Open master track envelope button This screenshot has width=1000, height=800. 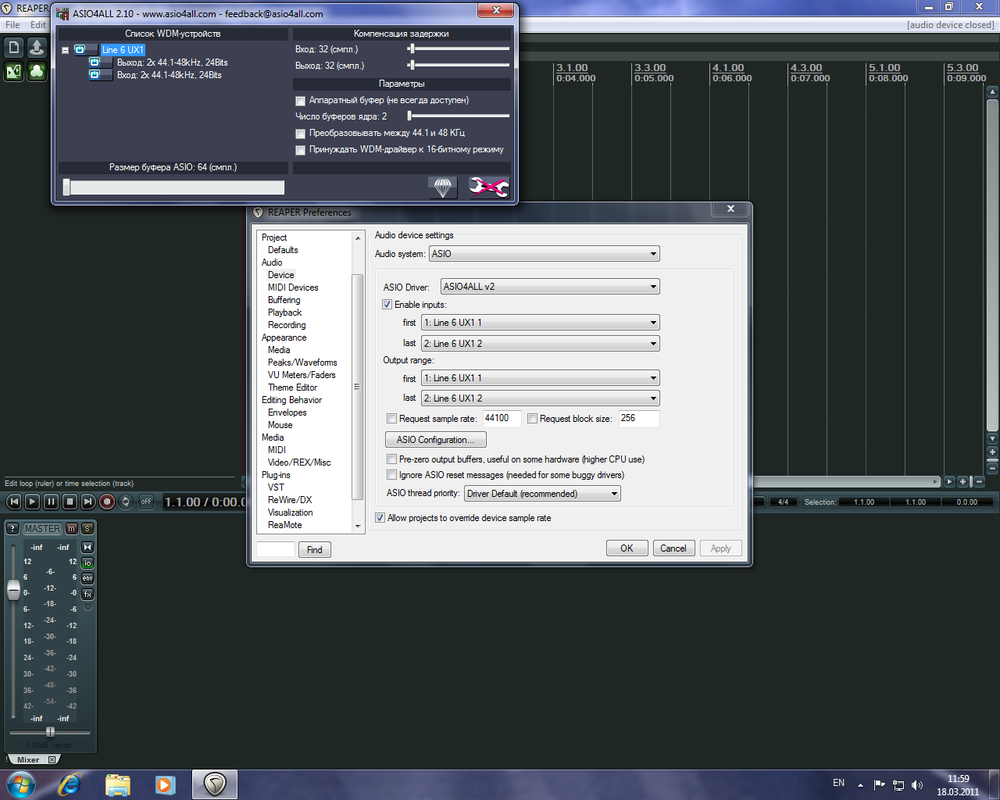87,578
